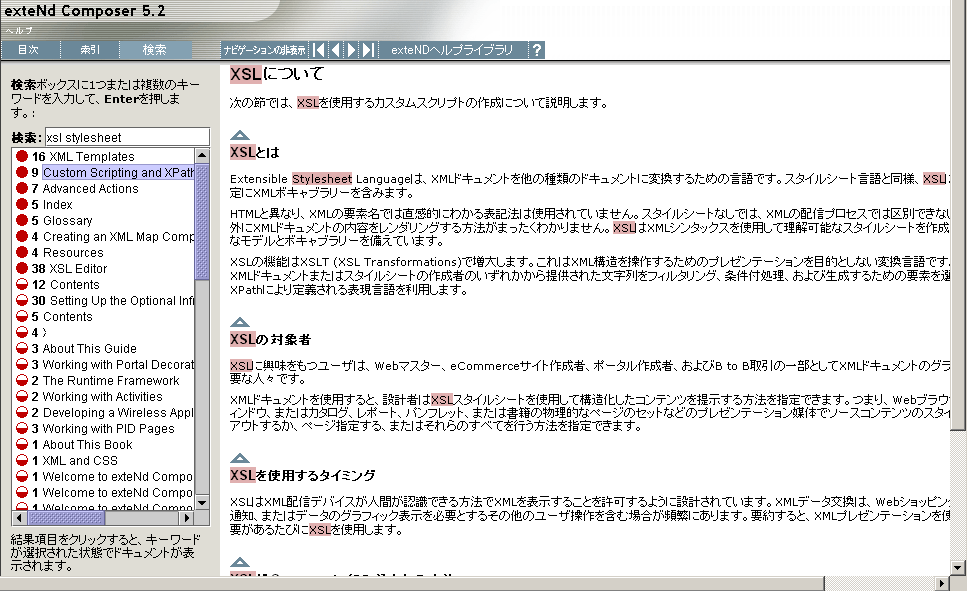Click the XSLとは section heading
The height and width of the screenshot is (591, 969).
coord(255,152)
